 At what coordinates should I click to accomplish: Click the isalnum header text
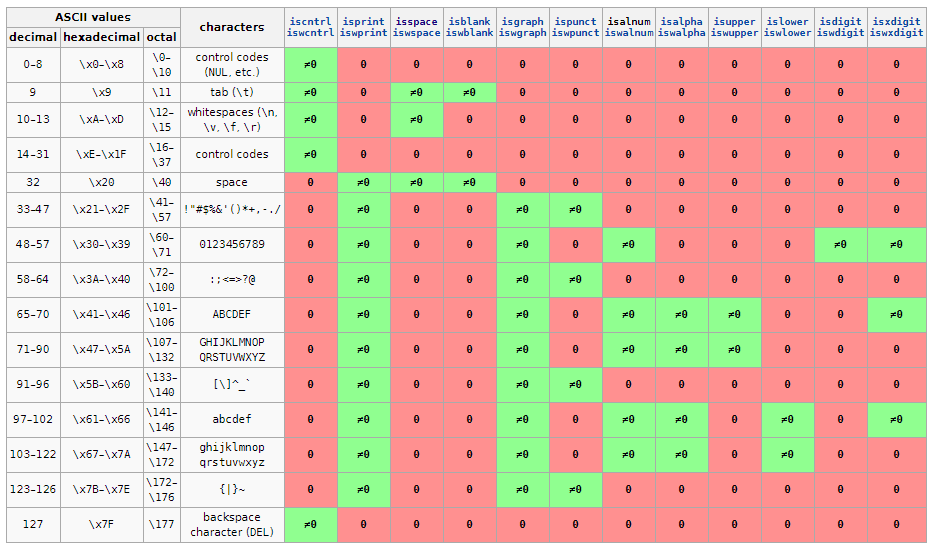(x=629, y=21)
